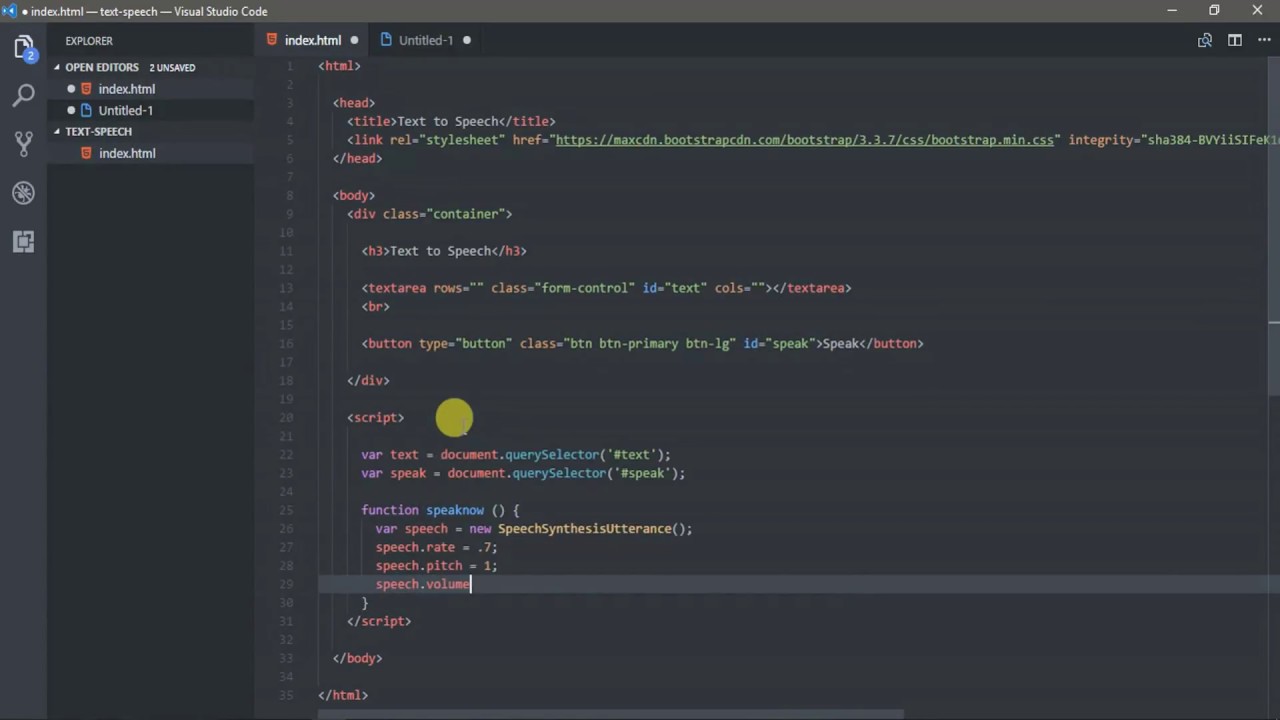
Task: Click the Speak button text on line 16
Action: [841, 344]
